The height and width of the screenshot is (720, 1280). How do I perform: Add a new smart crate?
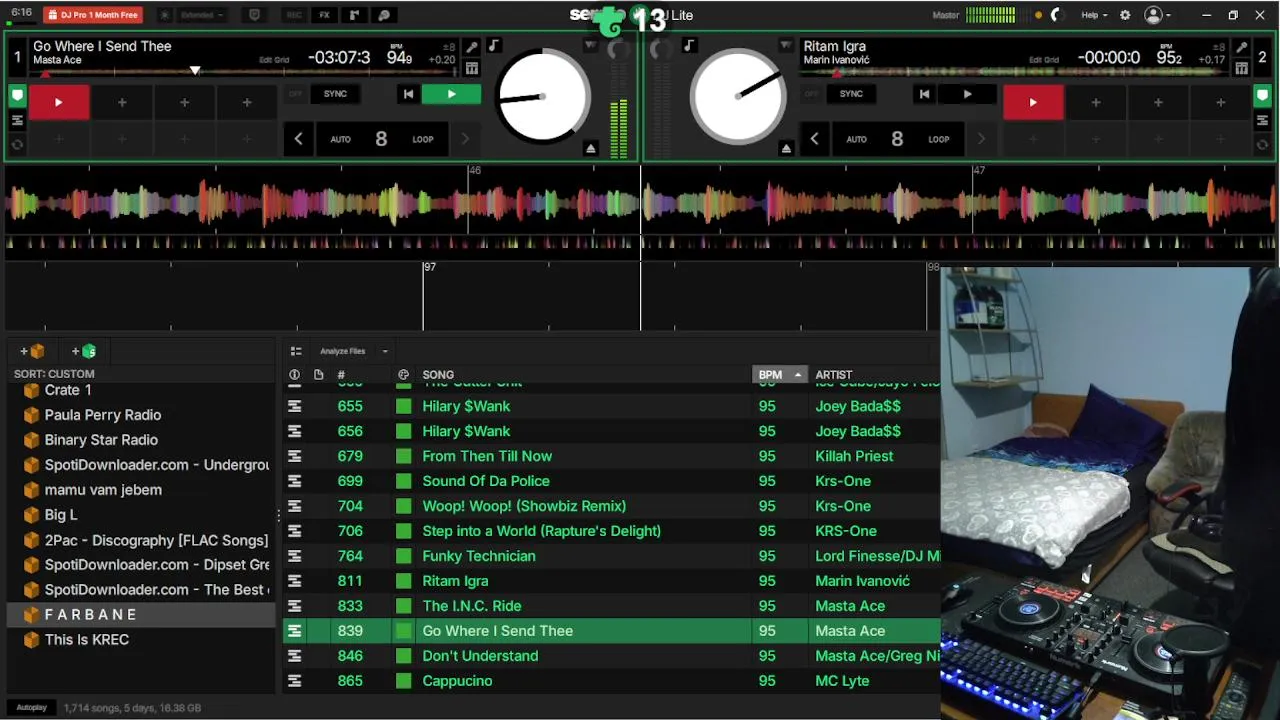tap(84, 351)
